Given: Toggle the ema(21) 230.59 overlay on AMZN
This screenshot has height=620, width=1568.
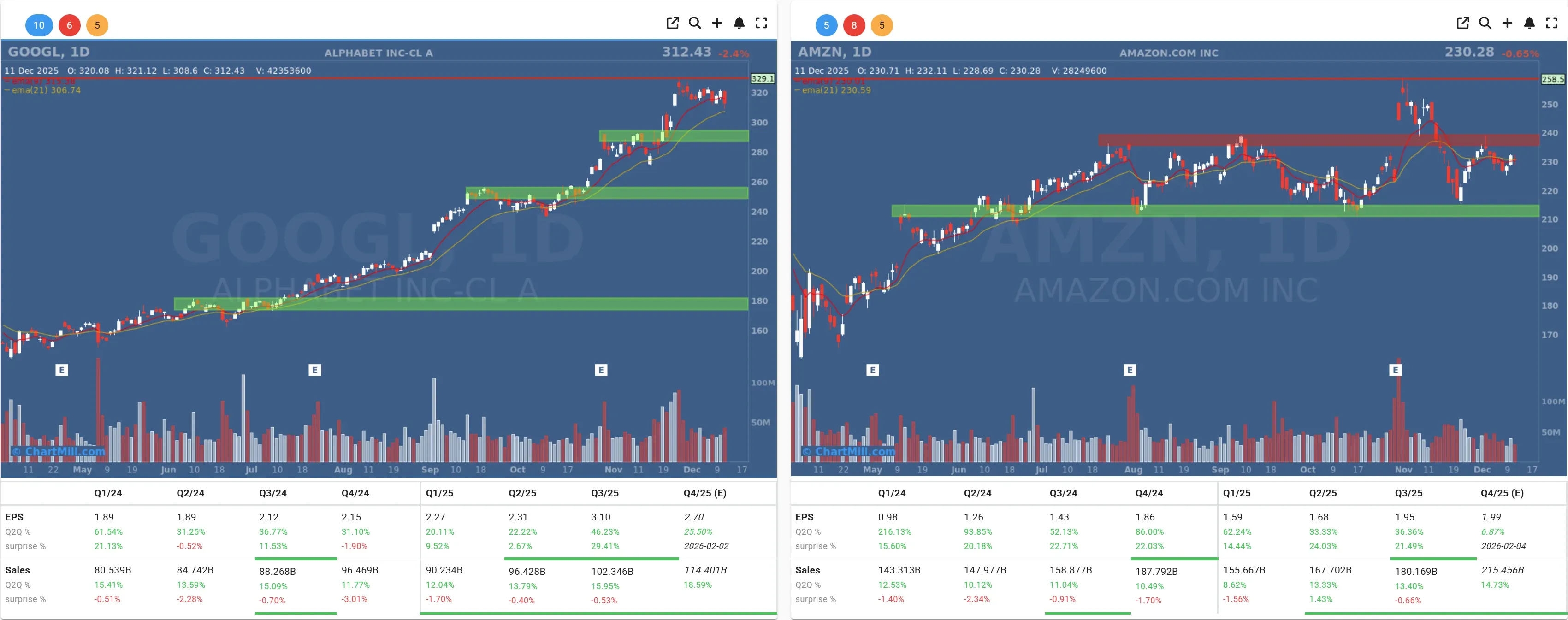Looking at the screenshot, I should tap(833, 89).
